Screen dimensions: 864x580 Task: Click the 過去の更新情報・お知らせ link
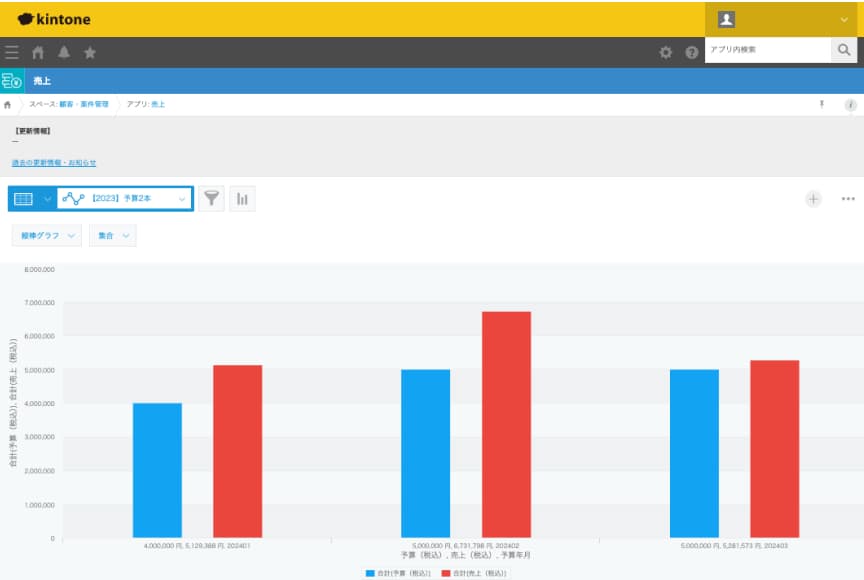(x=54, y=162)
